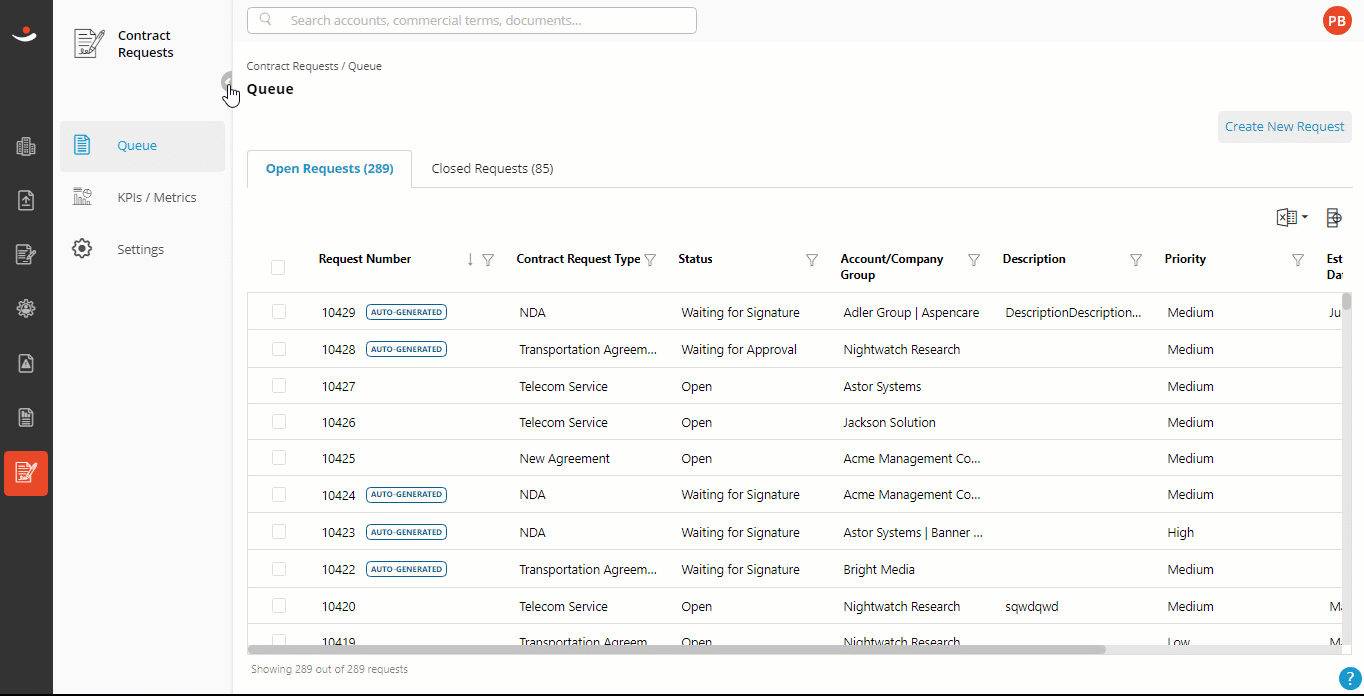Image resolution: width=1364 pixels, height=696 pixels.
Task: Click the 'Adler Group | Aspencare' cell
Action: point(911,313)
